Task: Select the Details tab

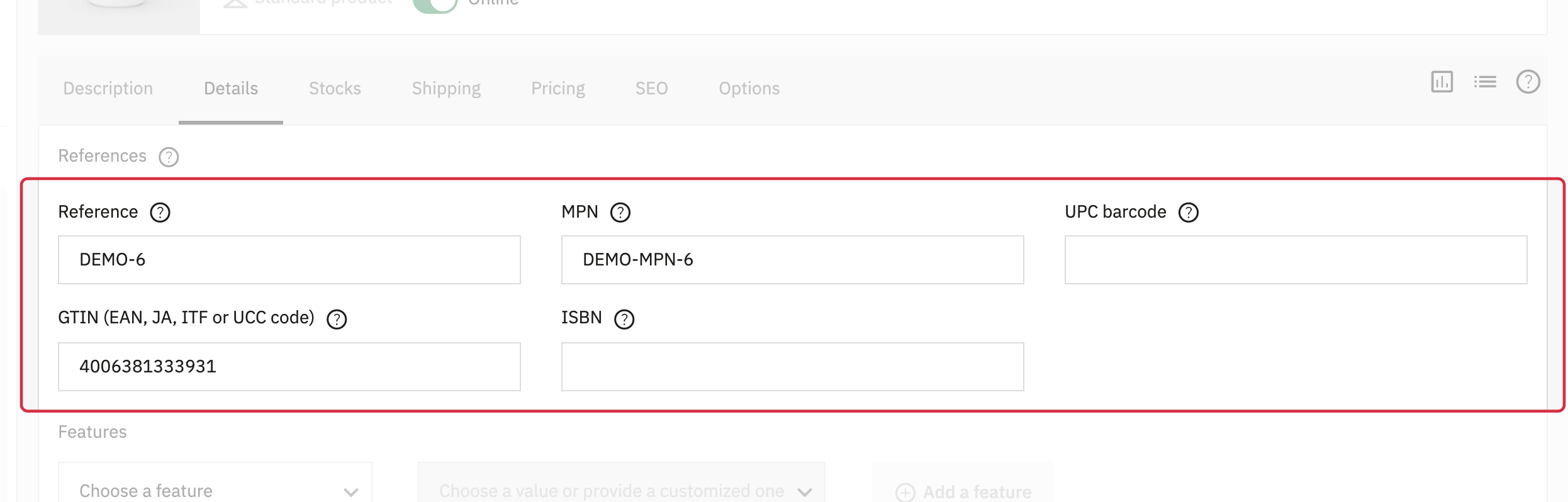Action: click(231, 89)
